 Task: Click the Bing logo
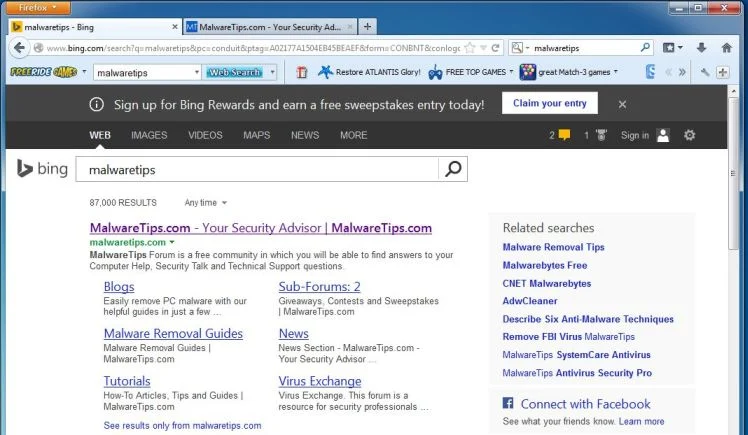tap(42, 168)
